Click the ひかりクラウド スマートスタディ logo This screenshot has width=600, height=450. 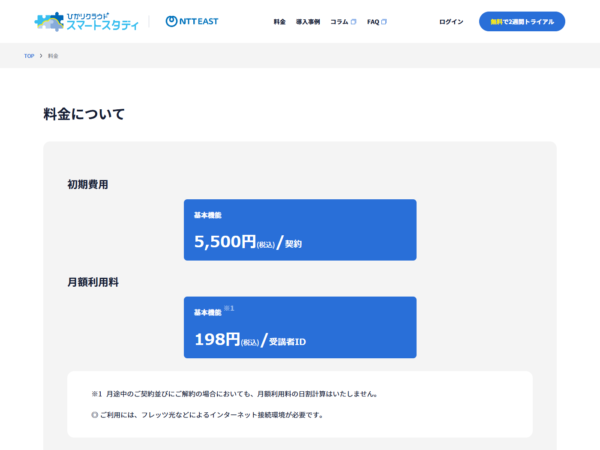point(86,21)
